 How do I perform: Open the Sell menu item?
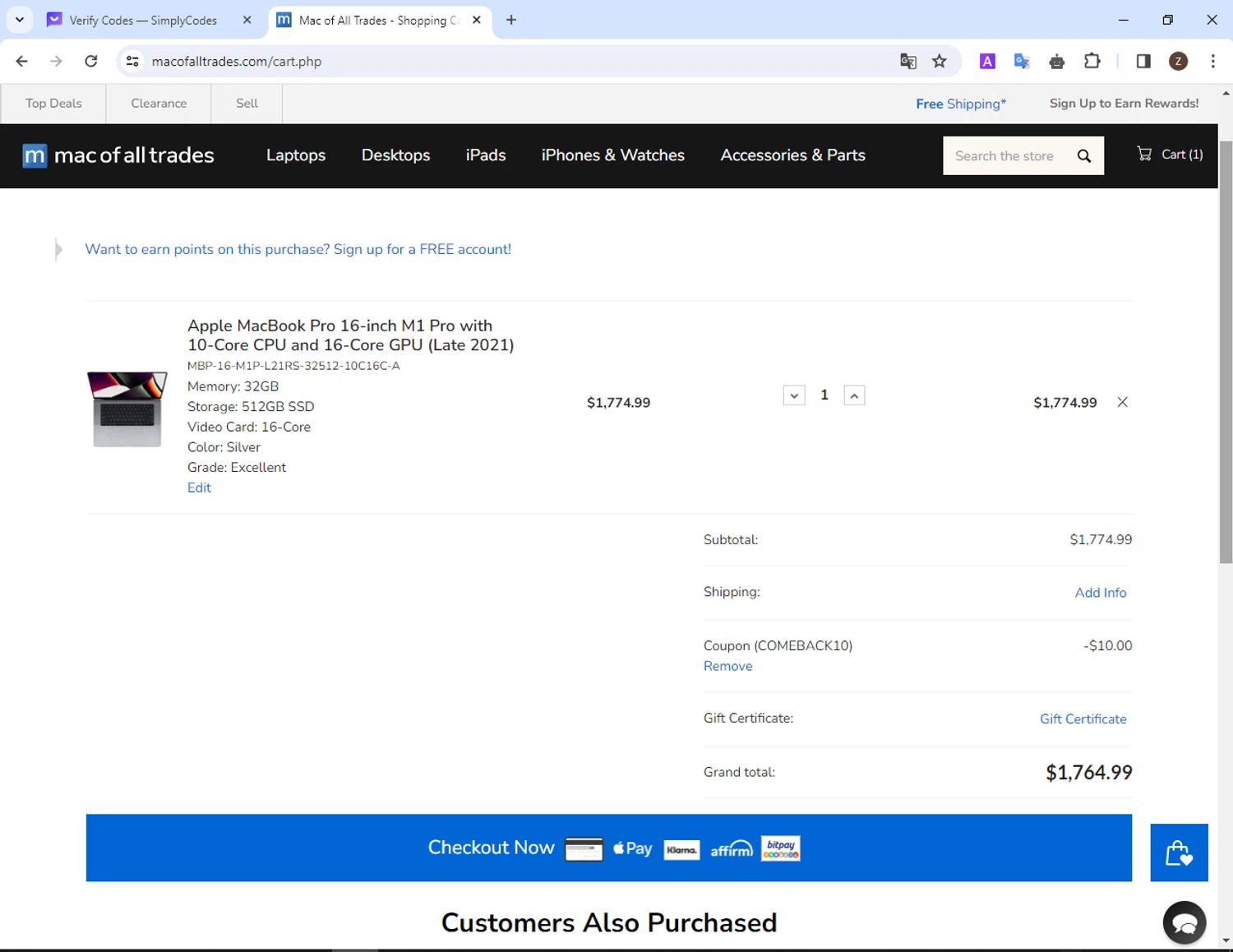[x=247, y=104]
